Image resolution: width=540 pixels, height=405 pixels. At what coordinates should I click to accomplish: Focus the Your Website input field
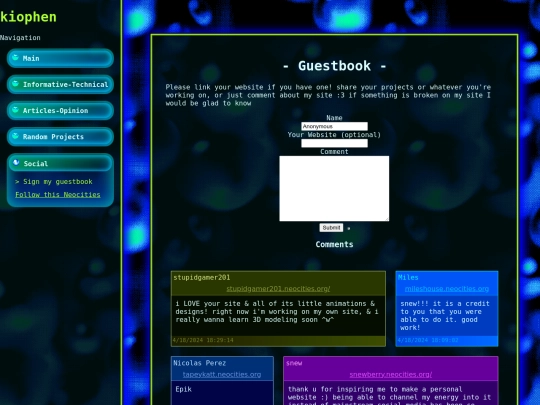click(334, 143)
